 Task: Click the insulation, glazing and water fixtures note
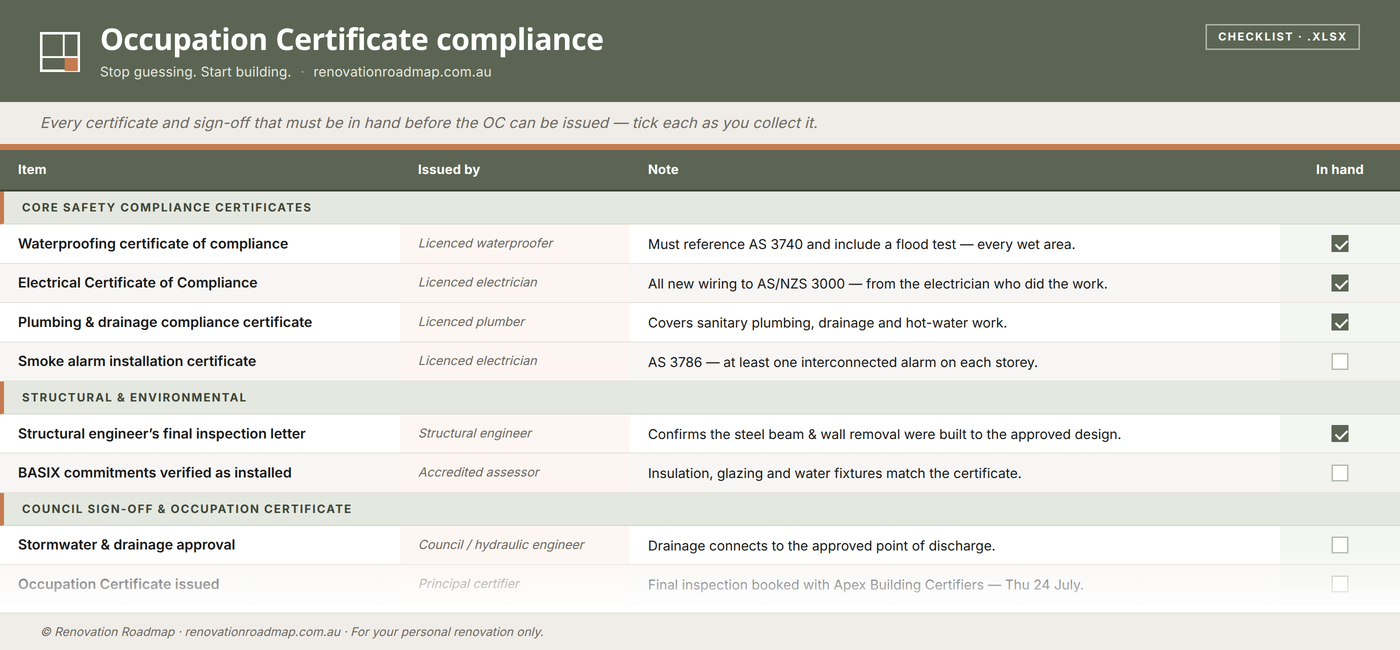point(835,473)
